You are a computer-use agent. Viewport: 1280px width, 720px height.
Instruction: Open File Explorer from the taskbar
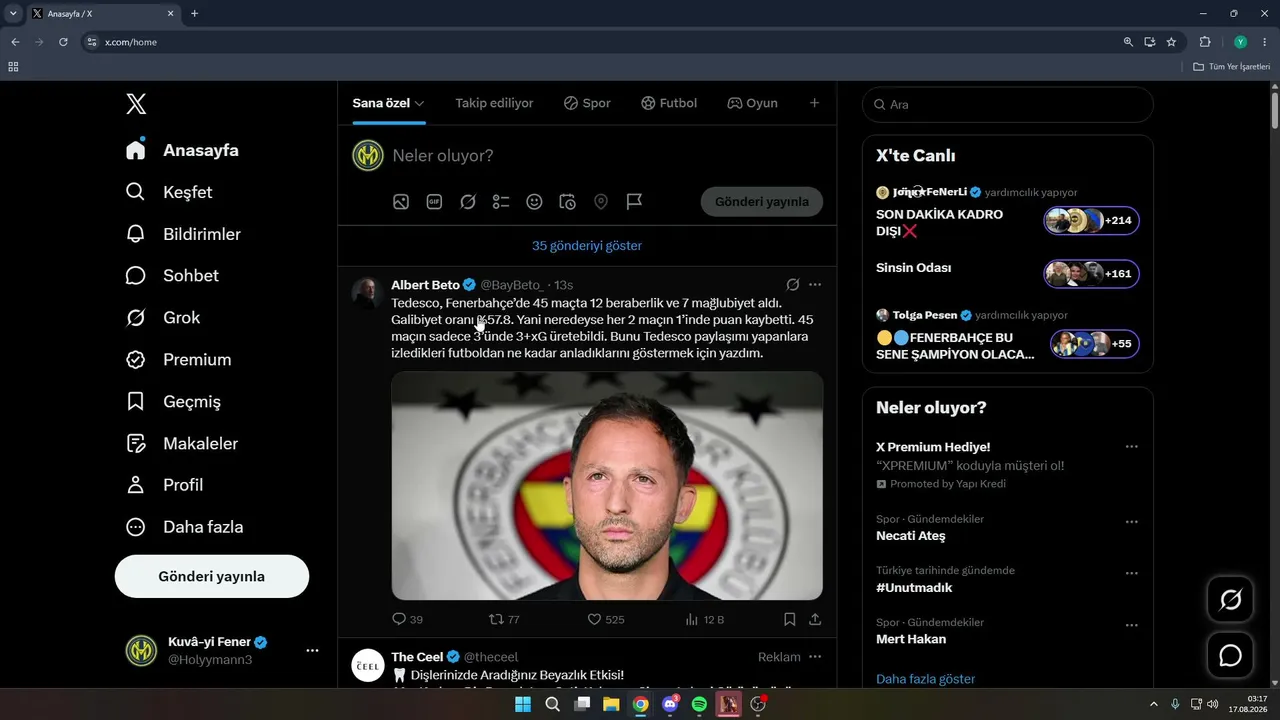[x=611, y=704]
